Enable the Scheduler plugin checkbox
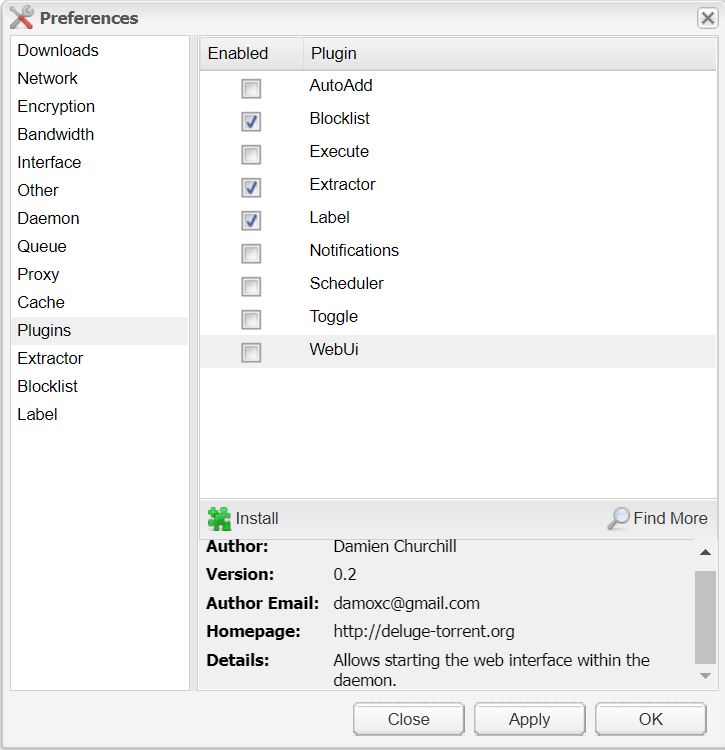 coord(251,287)
